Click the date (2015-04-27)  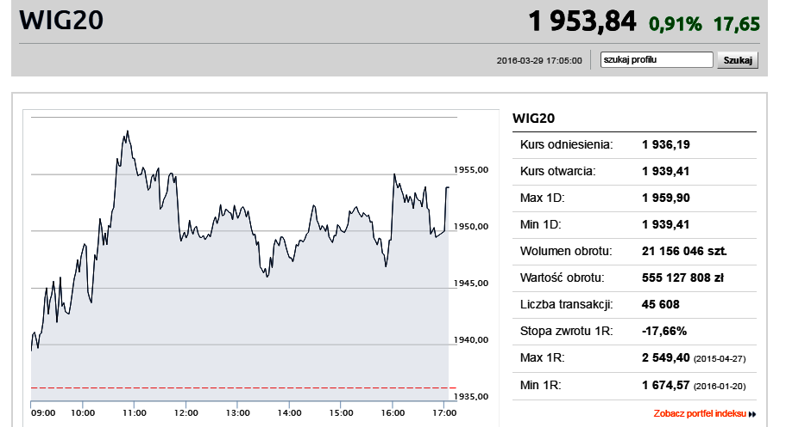pyautogui.click(x=719, y=359)
